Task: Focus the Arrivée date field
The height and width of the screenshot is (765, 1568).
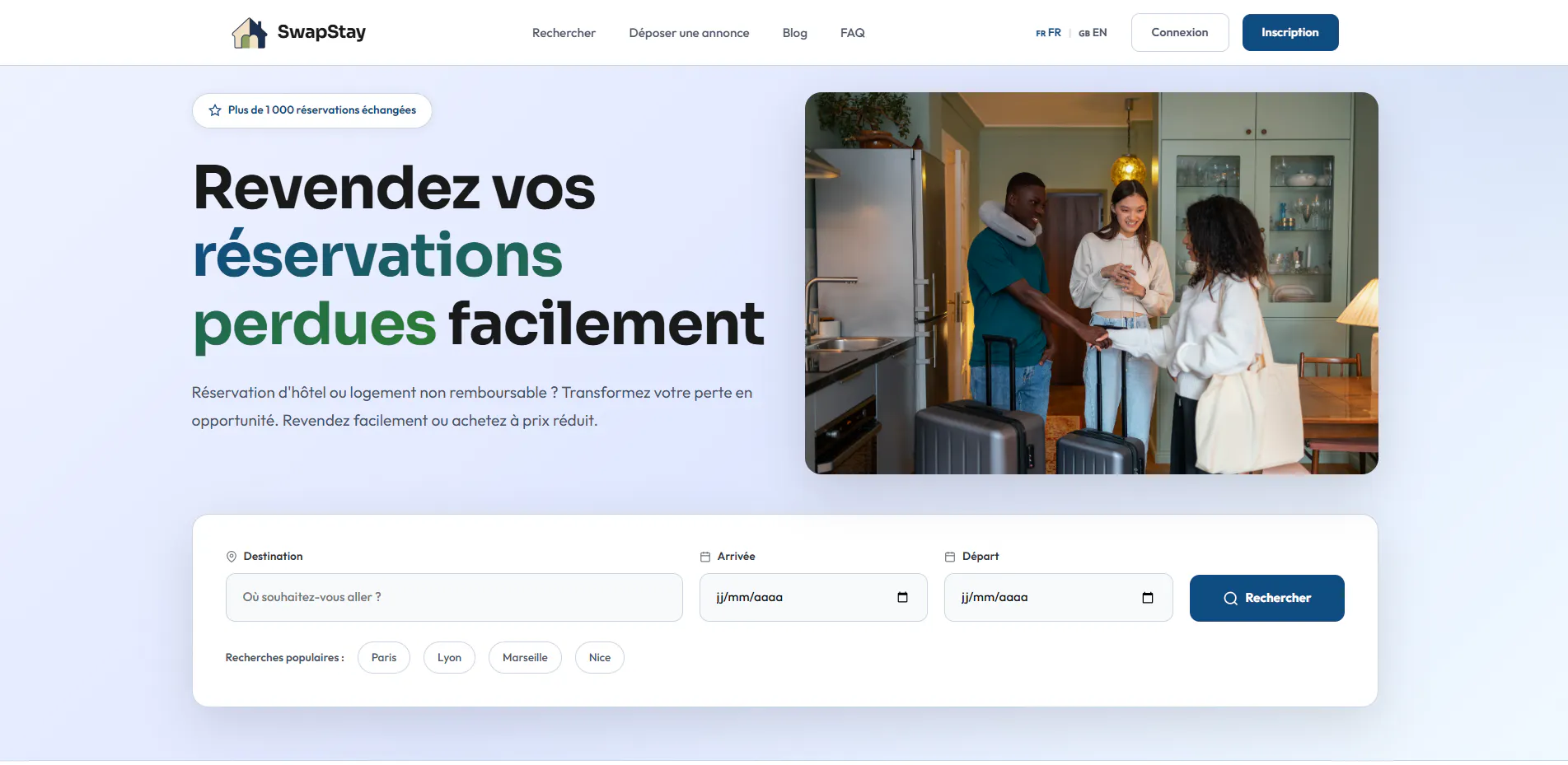Action: pos(813,597)
